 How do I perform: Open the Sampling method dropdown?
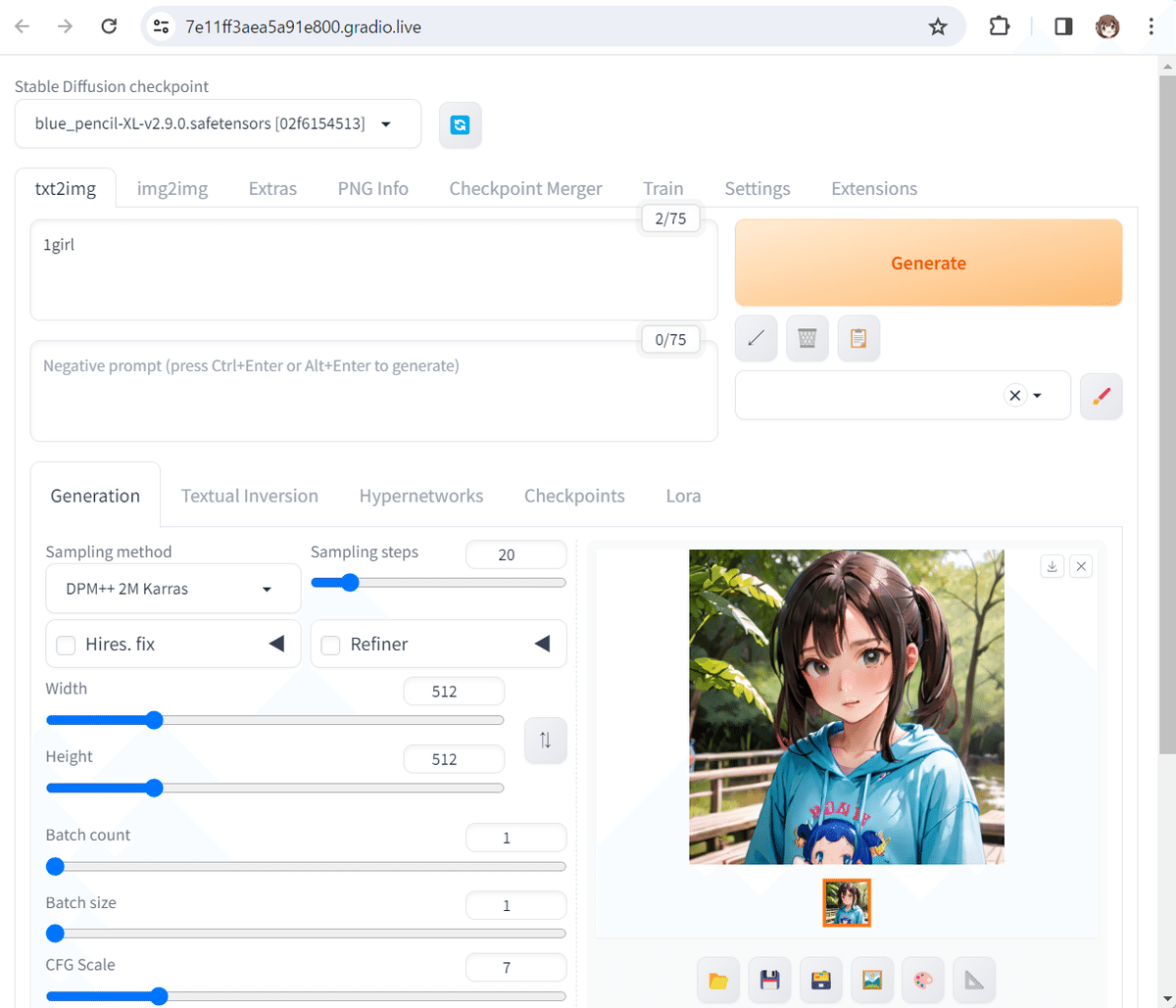click(x=173, y=589)
